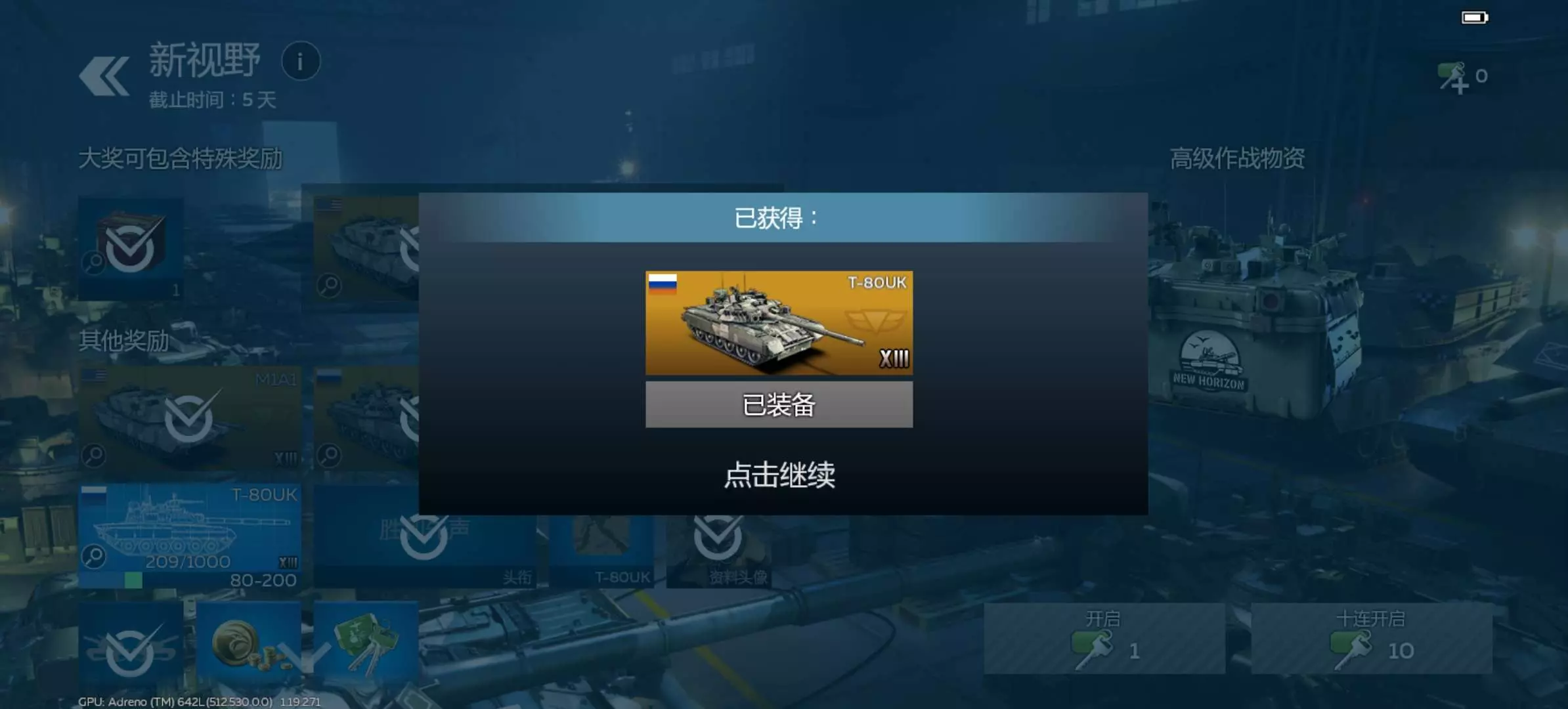Open the M1A1 tank reward card
1568x709 pixels.
(190, 418)
